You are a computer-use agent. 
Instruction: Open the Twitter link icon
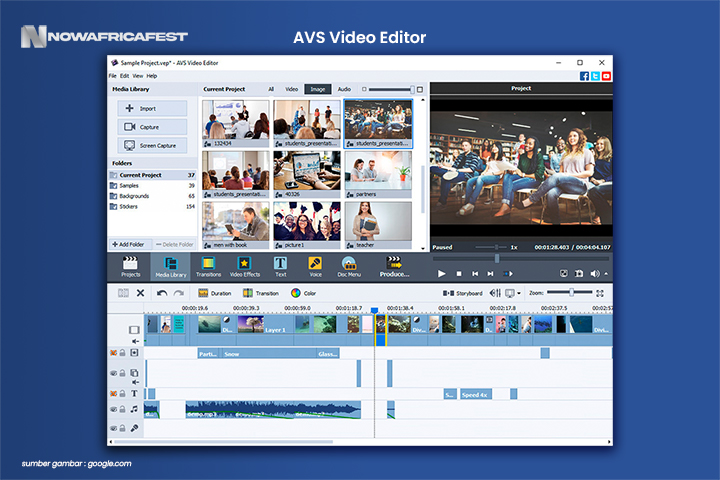click(x=595, y=76)
